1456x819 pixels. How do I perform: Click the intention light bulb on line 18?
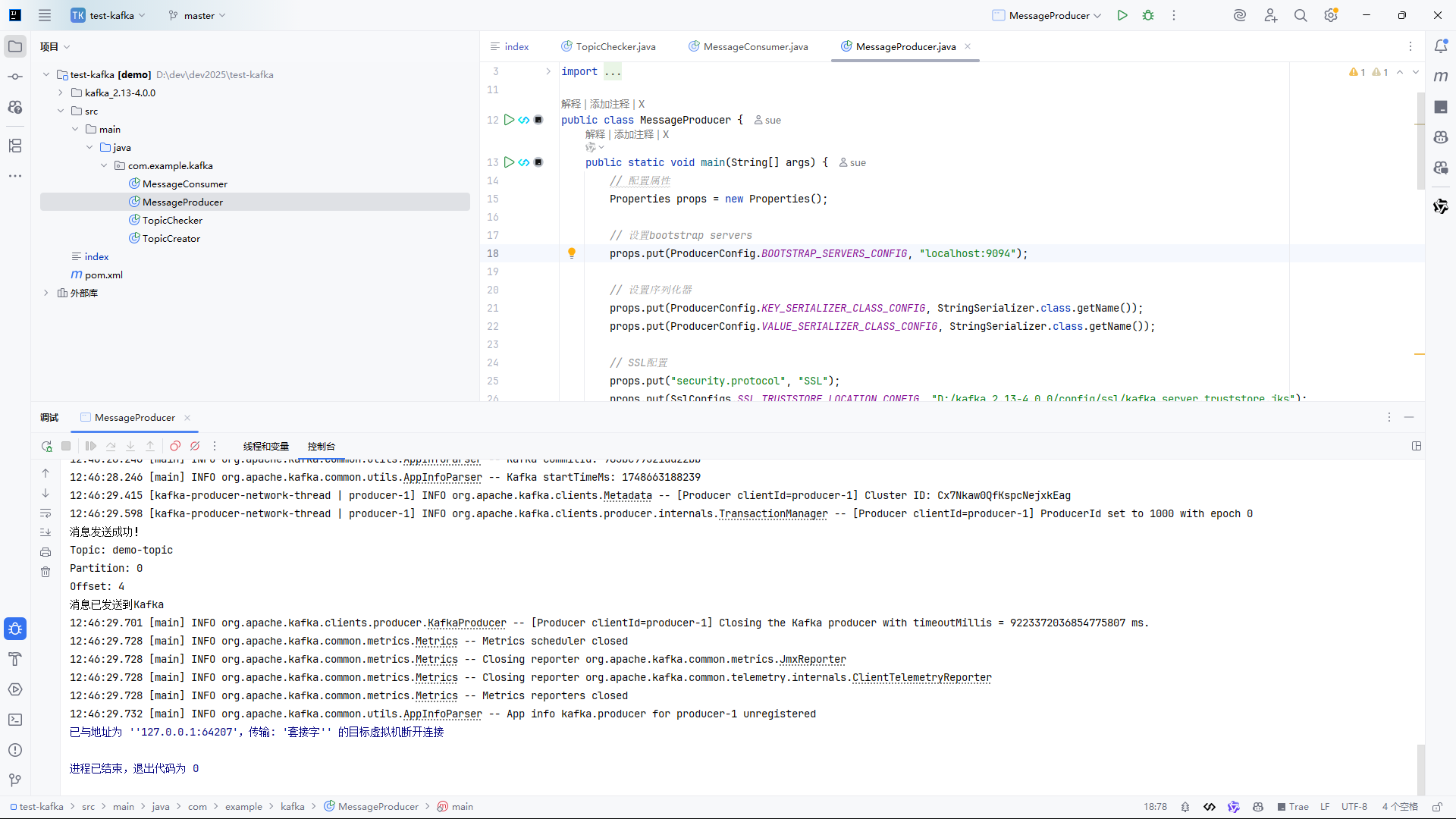click(572, 253)
